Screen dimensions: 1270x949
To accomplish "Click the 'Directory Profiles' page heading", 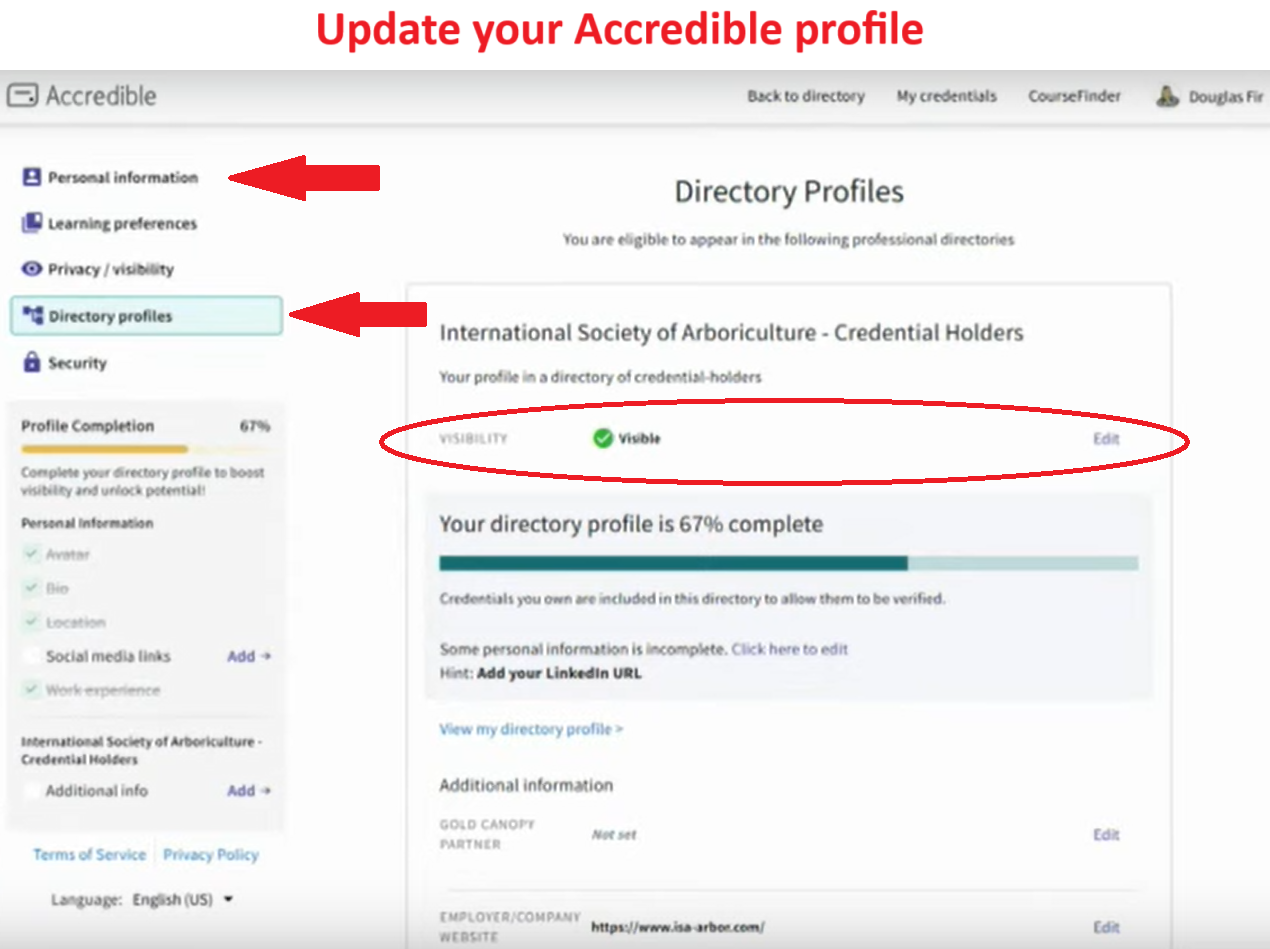I will point(789,192).
